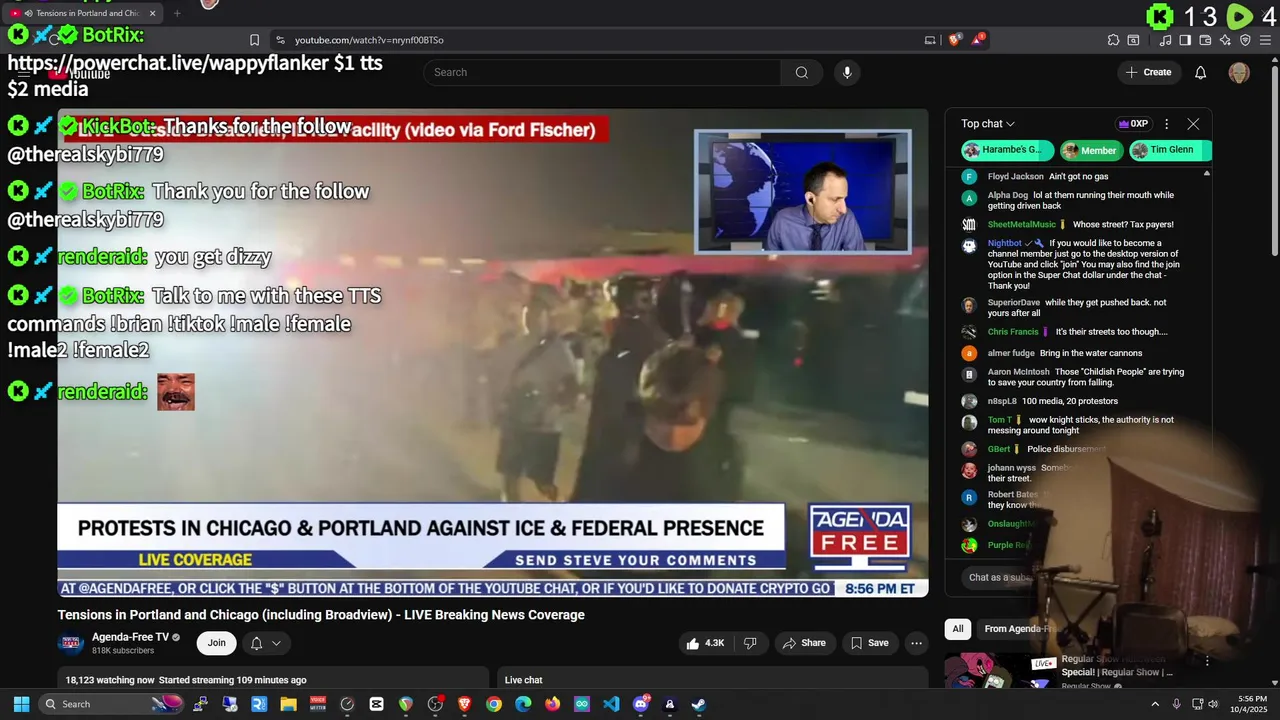Save the video to a playlist
Image resolution: width=1280 pixels, height=720 pixels.
click(869, 643)
